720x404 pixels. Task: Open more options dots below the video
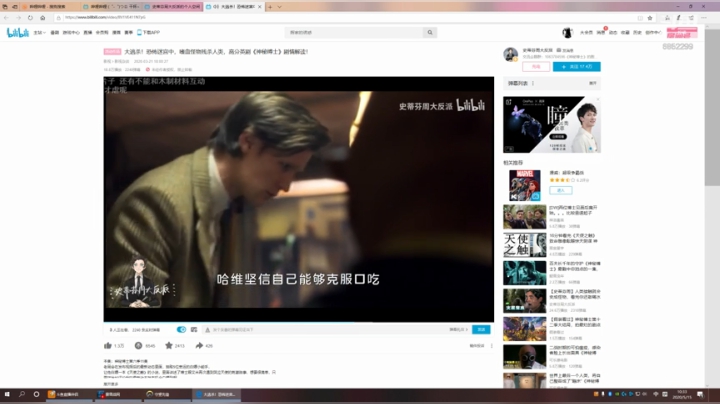(x=491, y=346)
